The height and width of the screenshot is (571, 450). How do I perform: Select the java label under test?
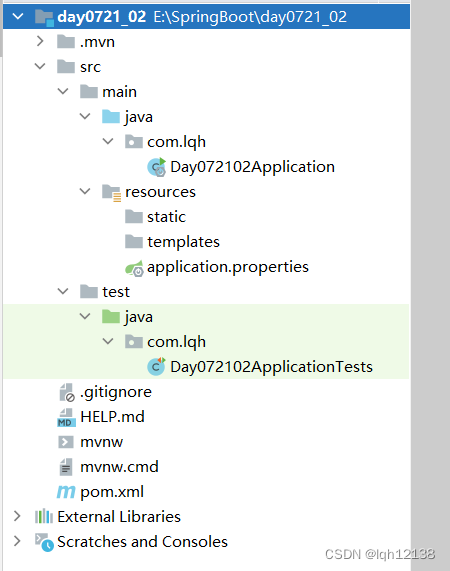pyautogui.click(x=138, y=317)
